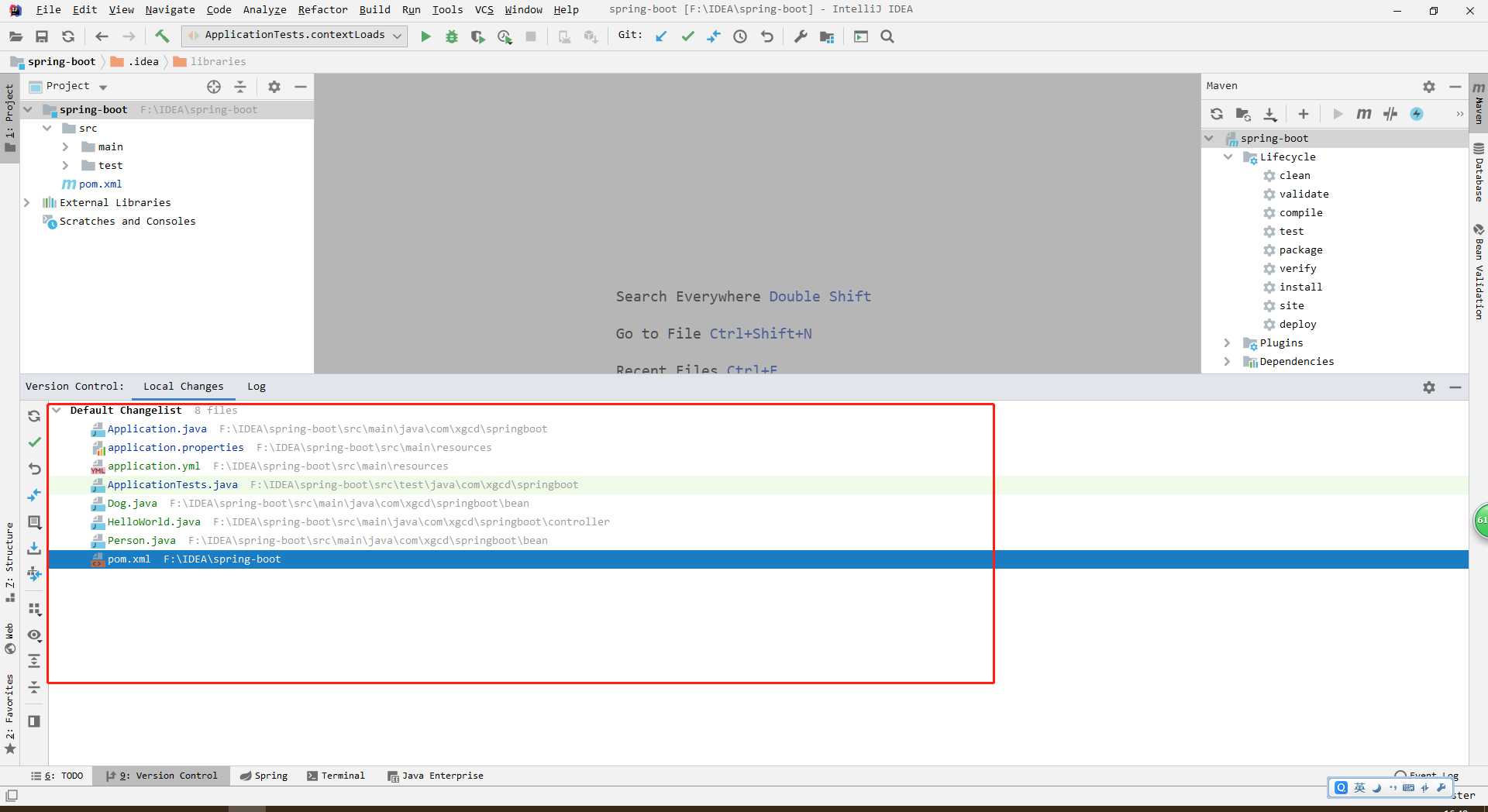
Task: Open Maven panel gear settings
Action: 1429,87
